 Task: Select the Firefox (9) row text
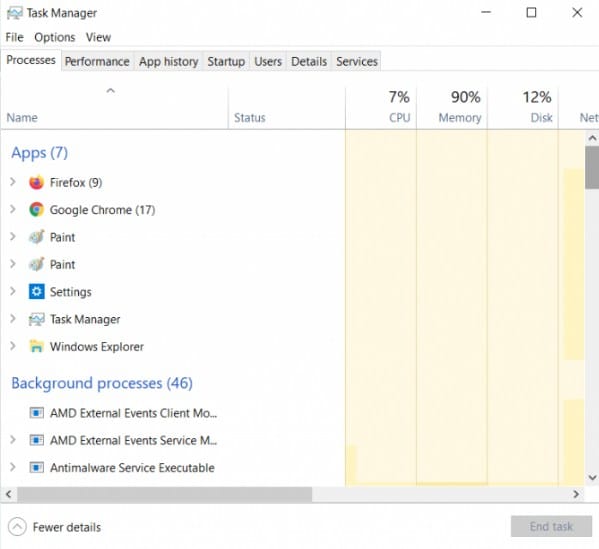pos(76,183)
